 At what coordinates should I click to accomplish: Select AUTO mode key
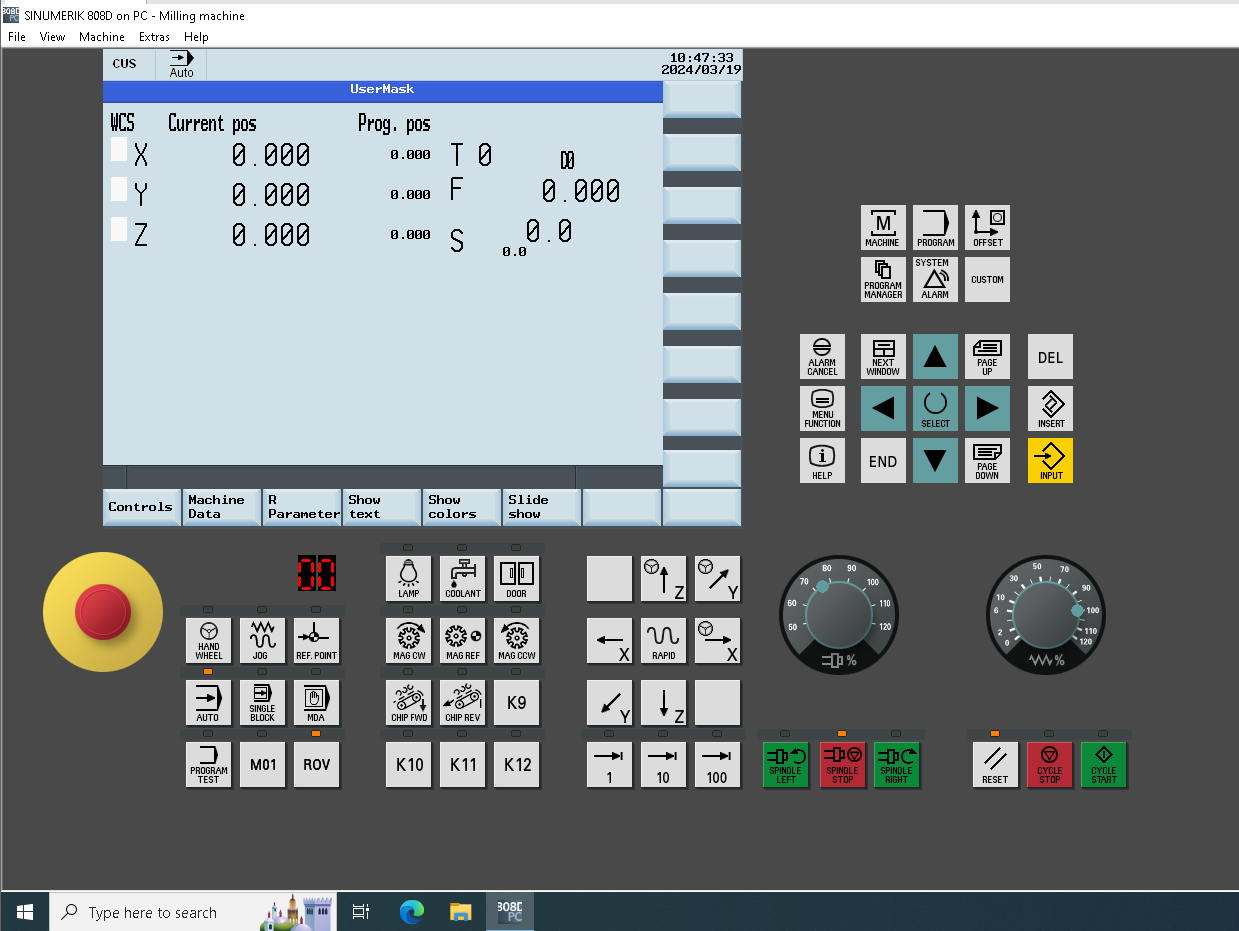(x=208, y=703)
